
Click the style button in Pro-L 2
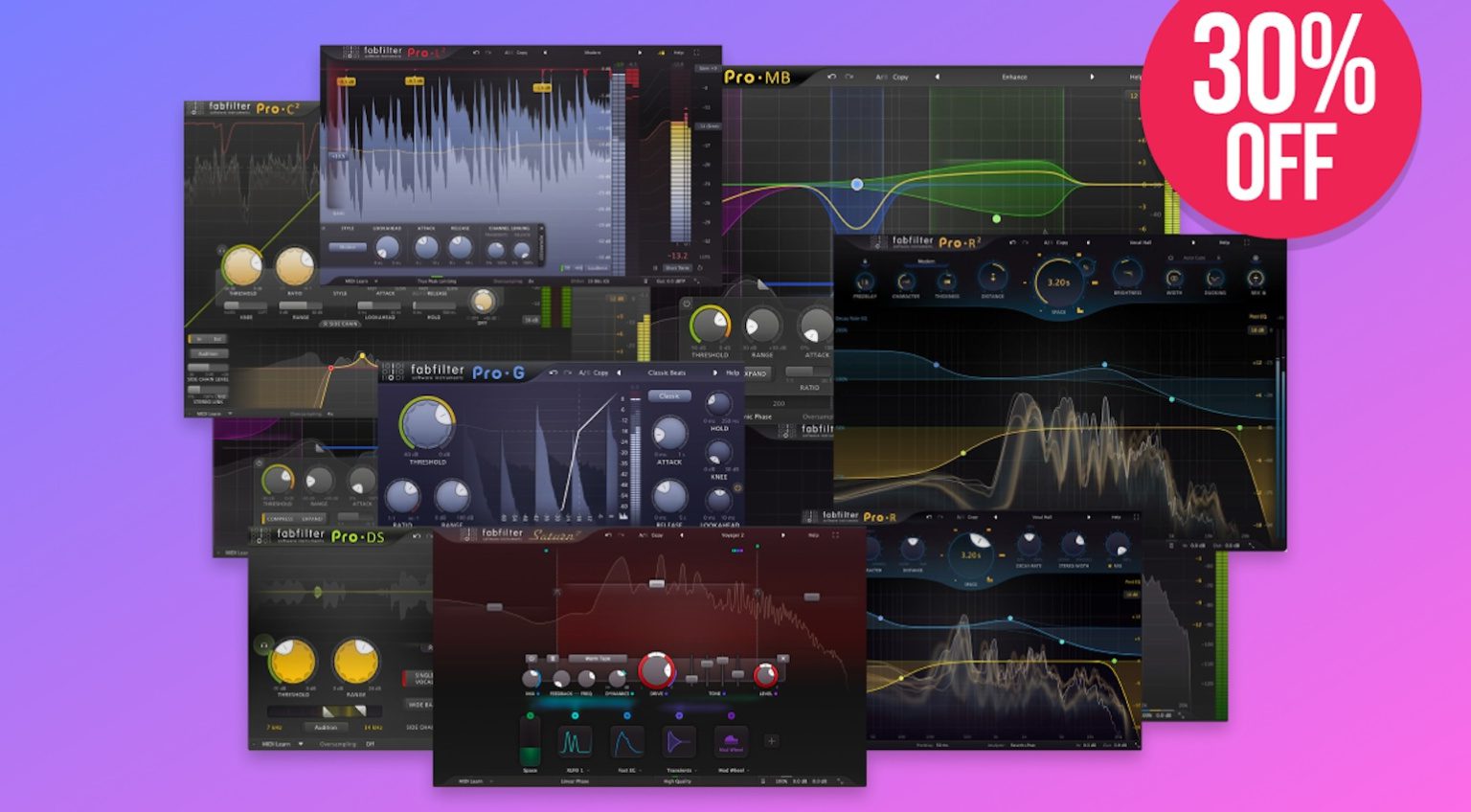click(x=348, y=247)
